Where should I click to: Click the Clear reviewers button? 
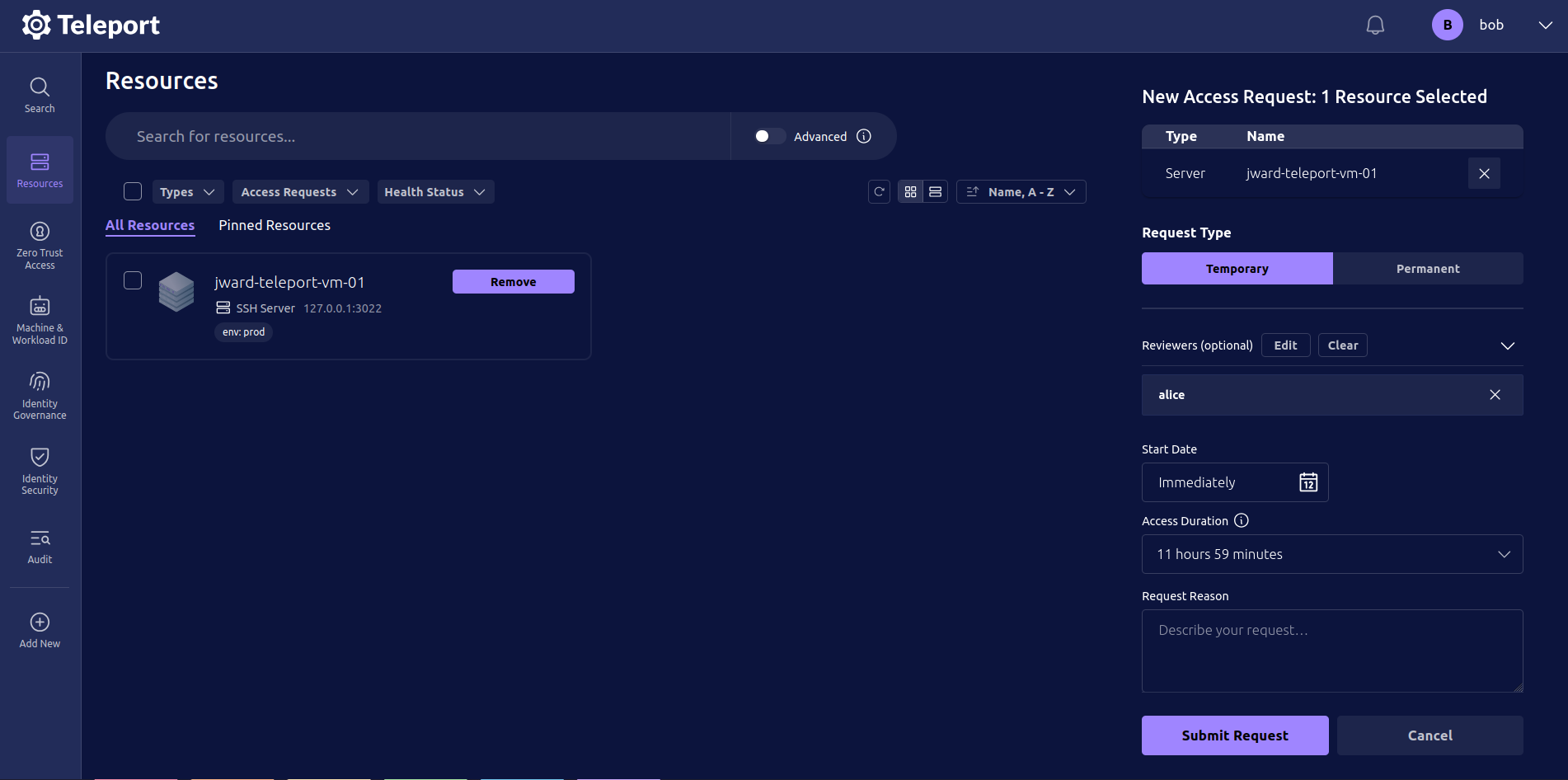pos(1342,345)
